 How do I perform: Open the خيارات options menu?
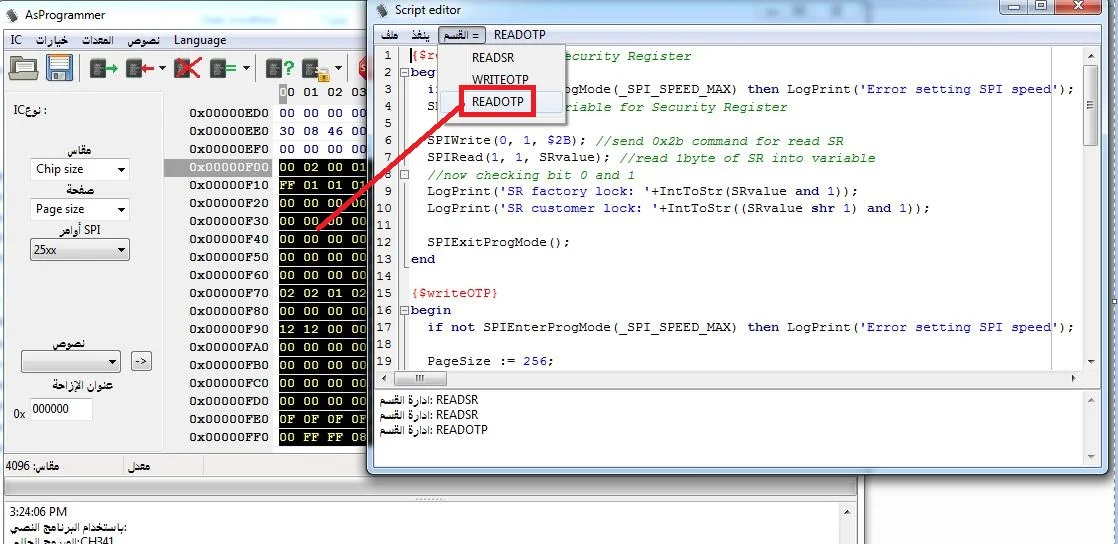[x=52, y=40]
